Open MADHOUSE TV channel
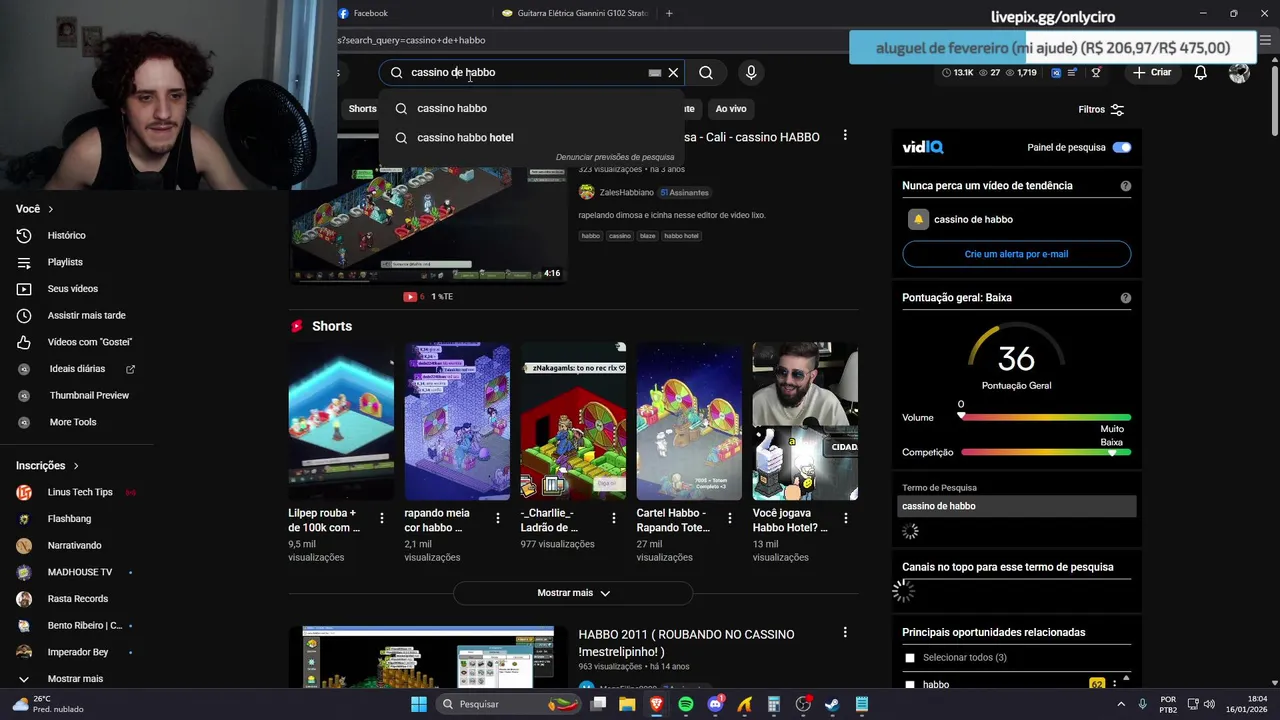This screenshot has height=720, width=1280. tap(78, 572)
